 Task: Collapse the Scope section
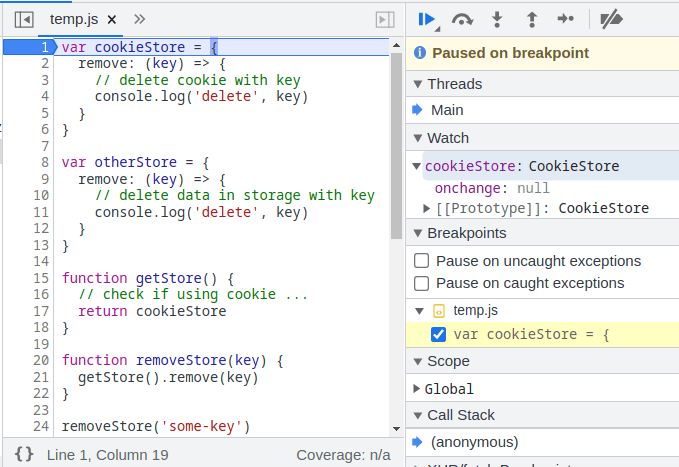(418, 361)
